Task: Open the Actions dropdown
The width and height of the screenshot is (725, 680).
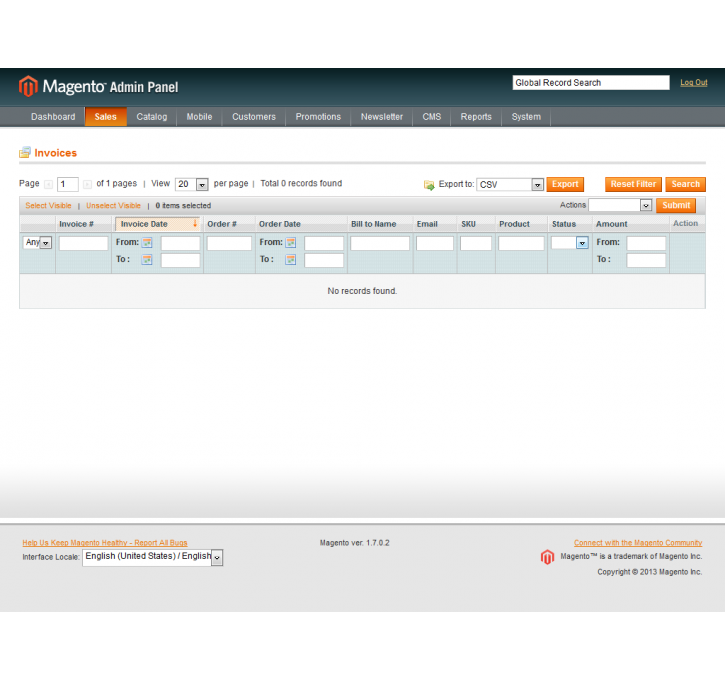Action: pyautogui.click(x=620, y=205)
